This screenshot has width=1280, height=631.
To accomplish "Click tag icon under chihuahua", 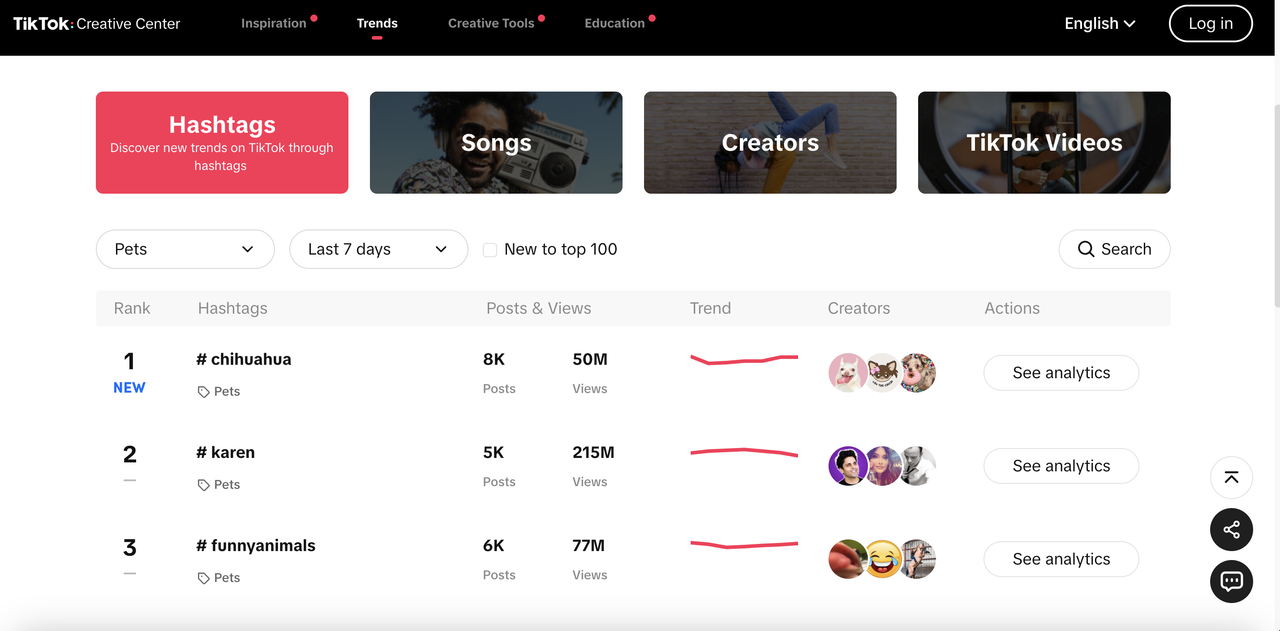I will 203,392.
